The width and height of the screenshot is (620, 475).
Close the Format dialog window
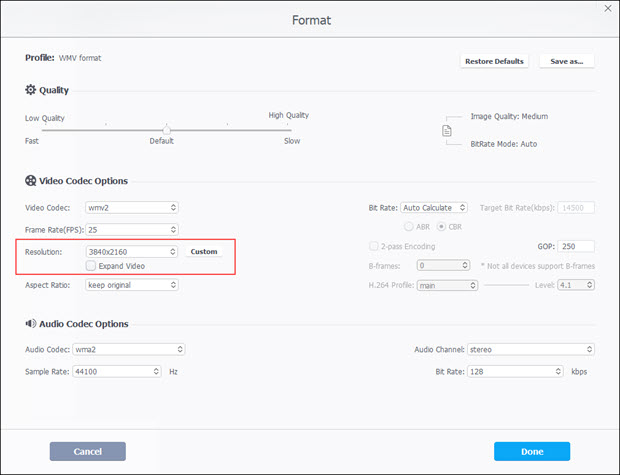(x=605, y=8)
